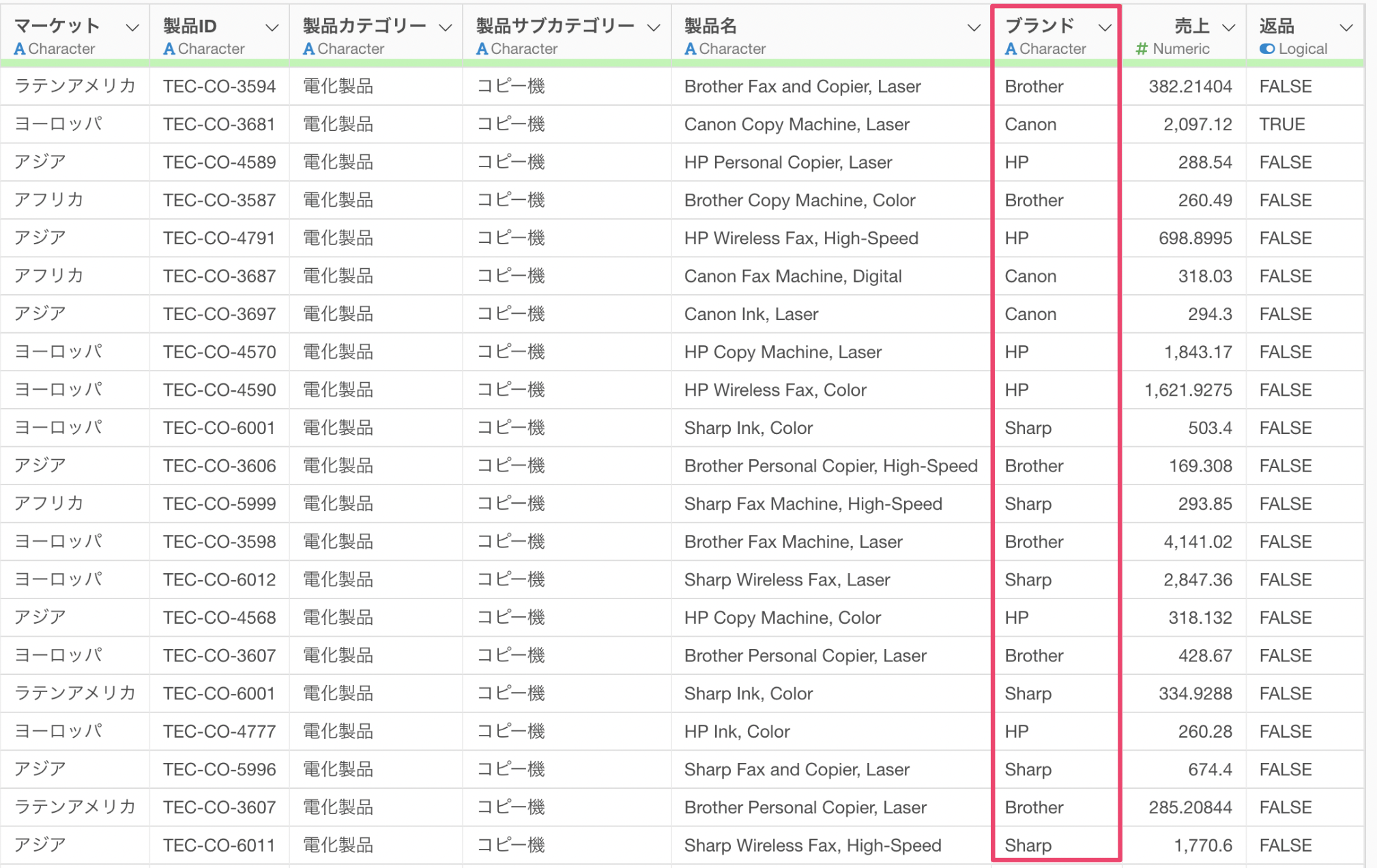Click the Character type icon under 製品カテゴリー
Screen dimensions: 1377x868
(x=308, y=49)
